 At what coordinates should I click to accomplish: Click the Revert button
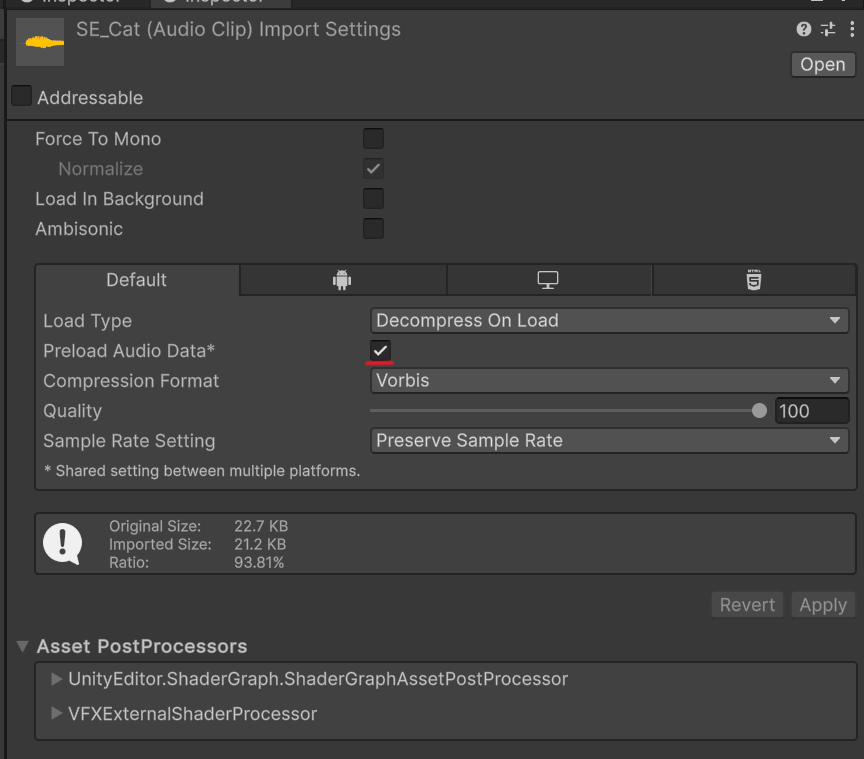click(747, 605)
